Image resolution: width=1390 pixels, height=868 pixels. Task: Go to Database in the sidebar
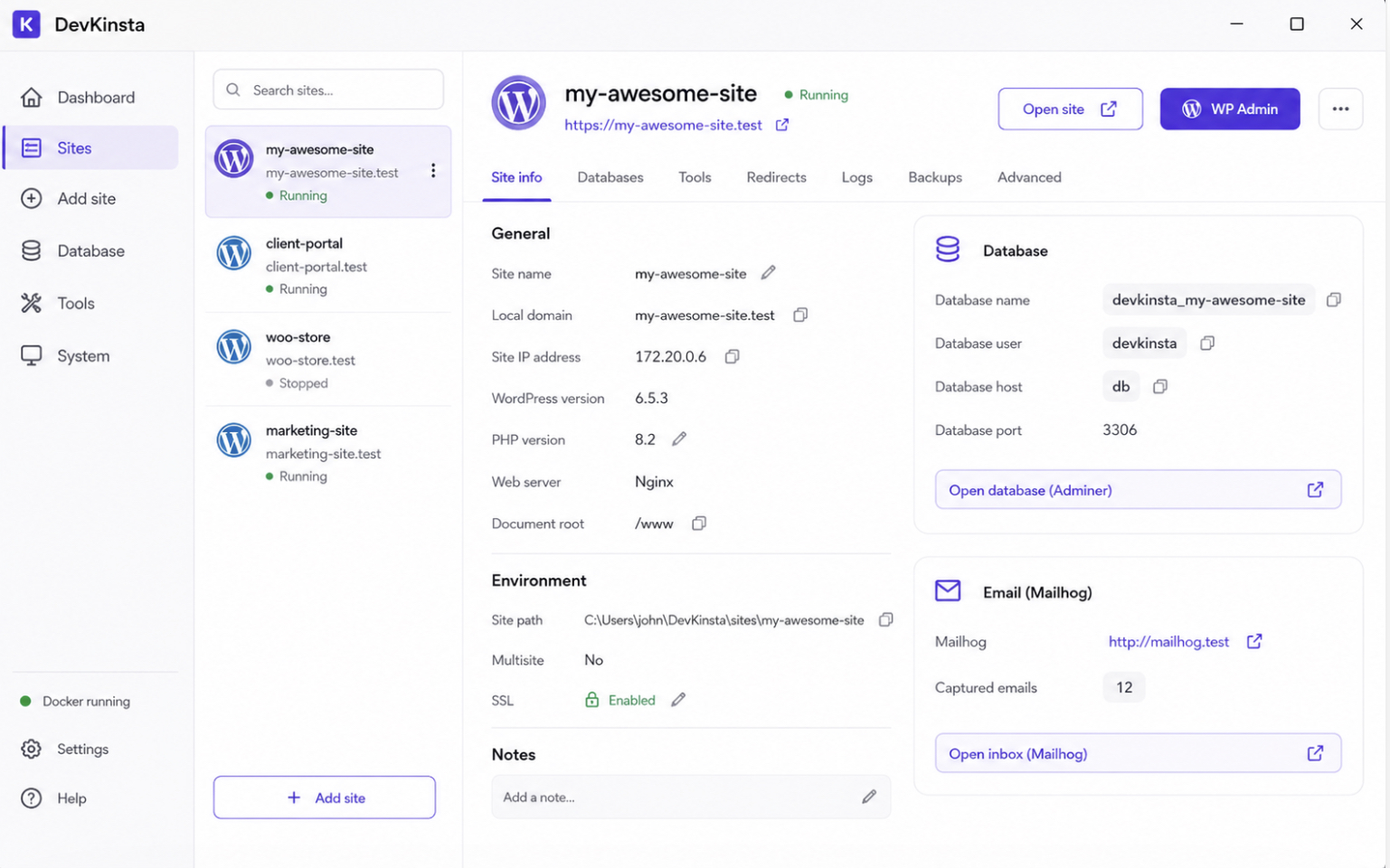90,250
